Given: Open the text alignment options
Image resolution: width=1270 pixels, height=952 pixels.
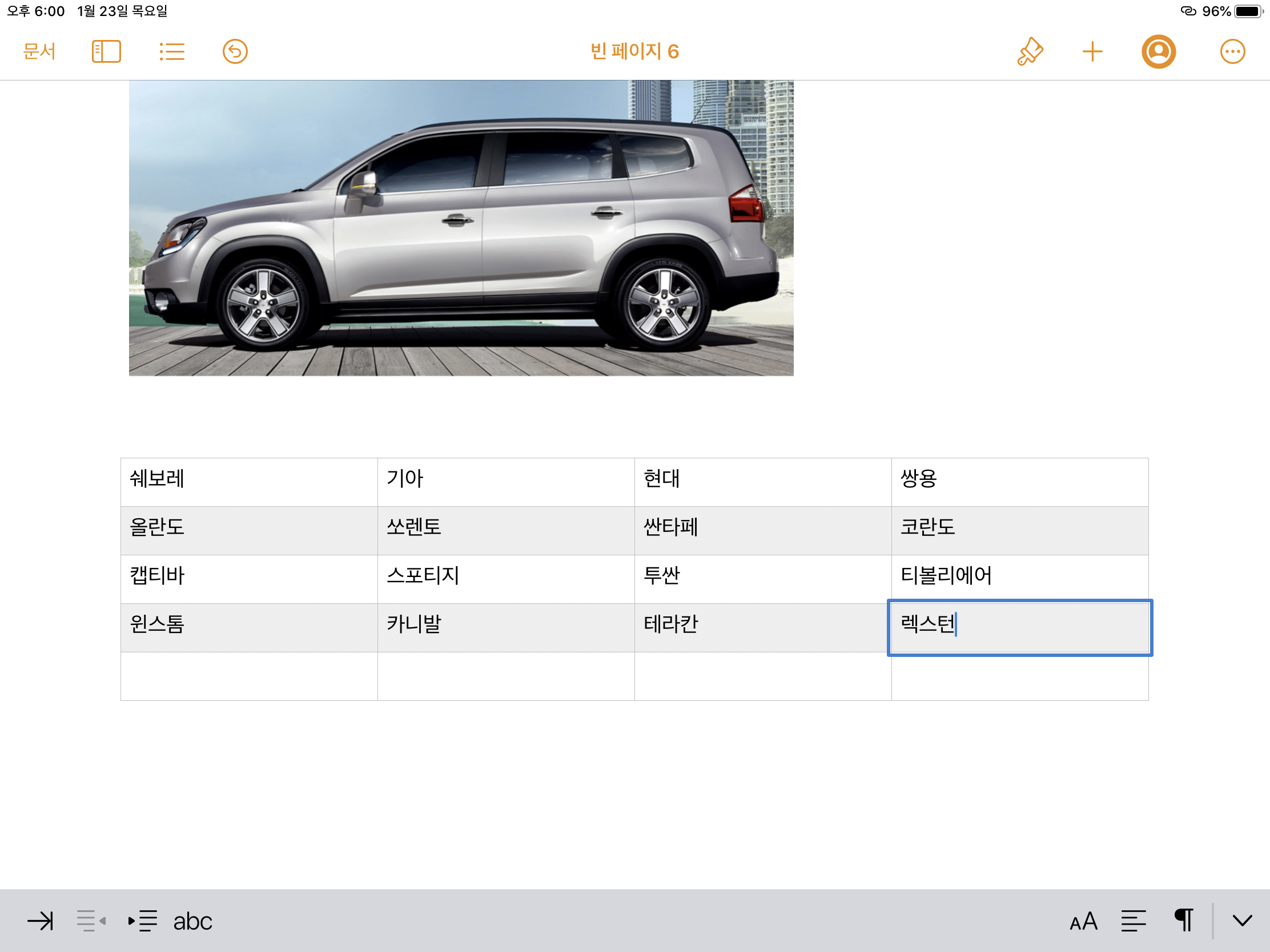Looking at the screenshot, I should click(1134, 921).
